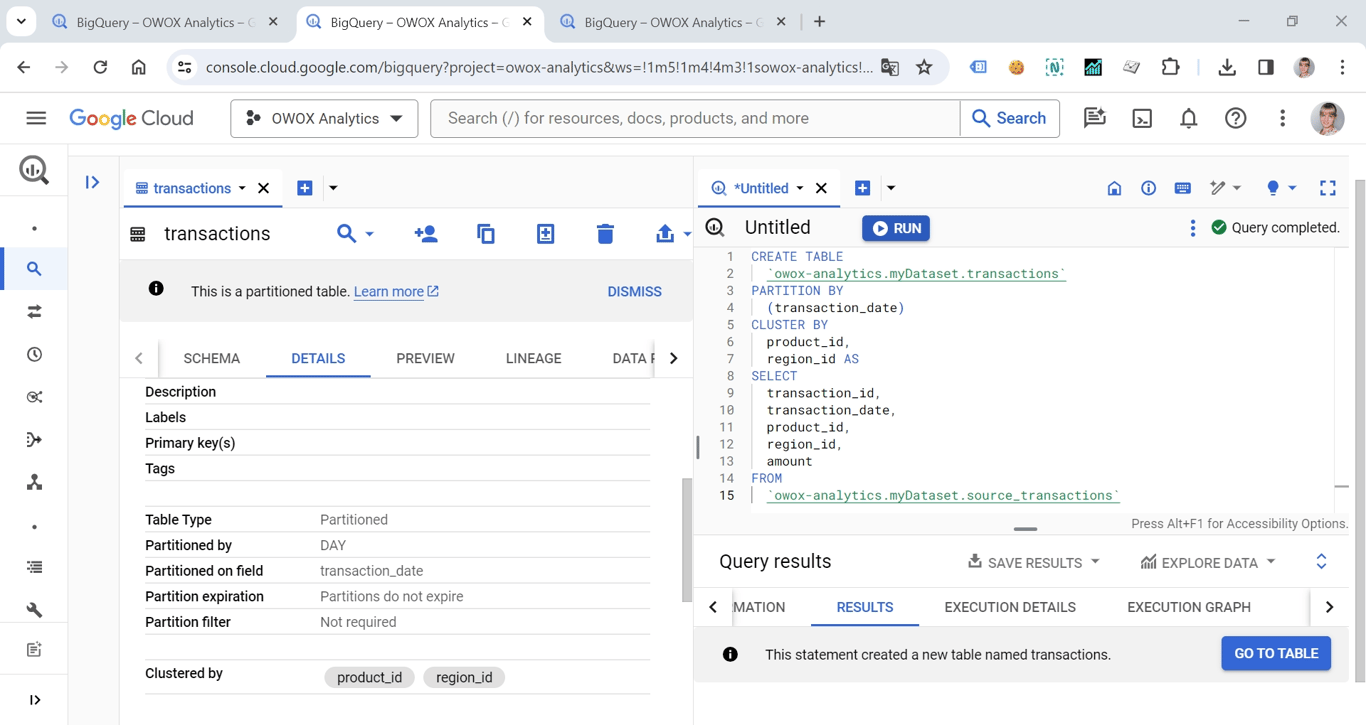Open SAVE RESULTS dropdown
The image size is (1366, 725).
tap(1033, 562)
